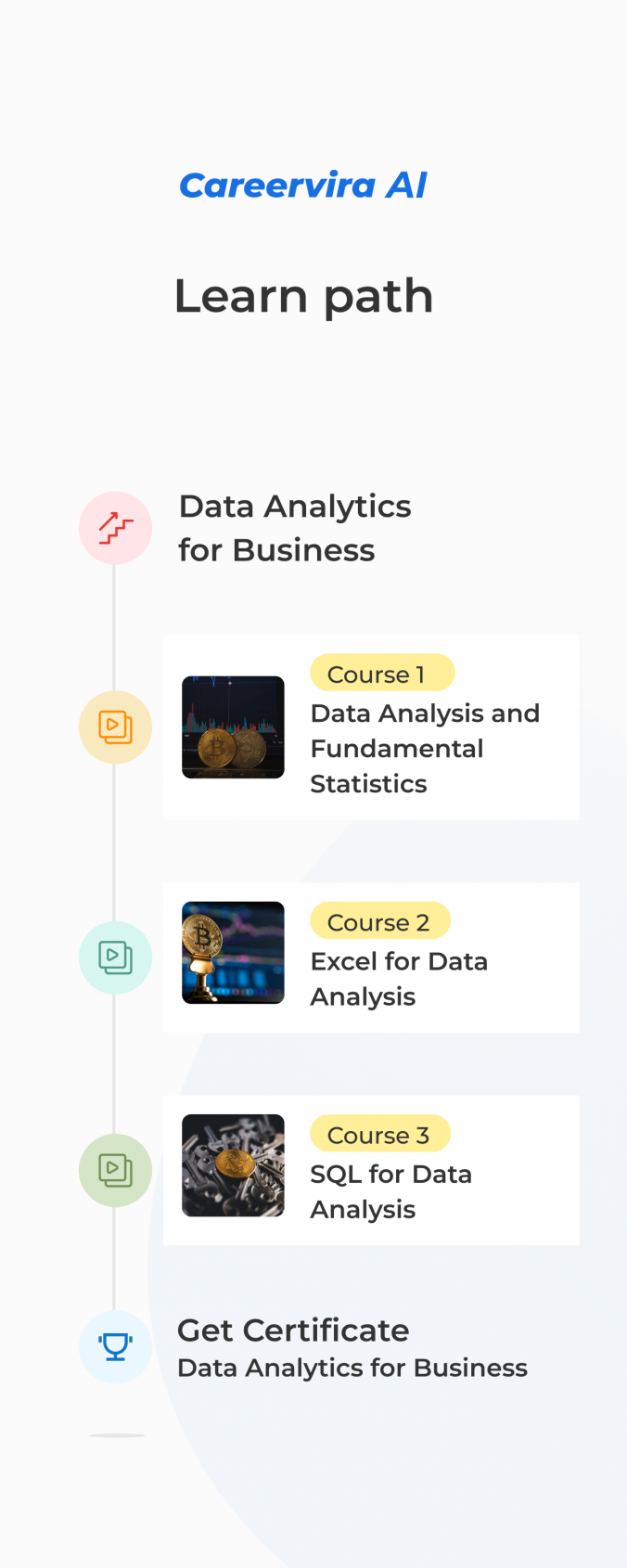Open Data Analysis and Fundamental Statistics title
This screenshot has height=1568, width=627.
click(x=424, y=749)
